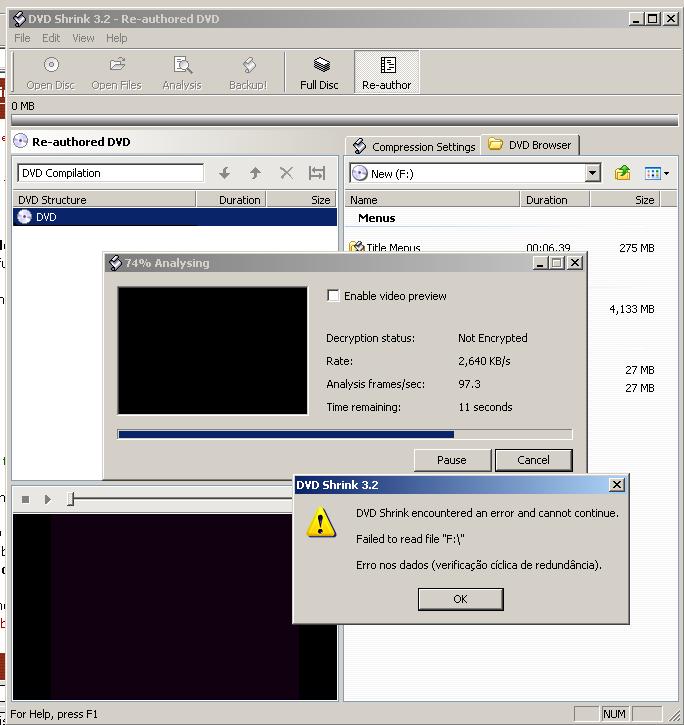Open the File menu
Screen dimensions: 684x725
[x=22, y=38]
